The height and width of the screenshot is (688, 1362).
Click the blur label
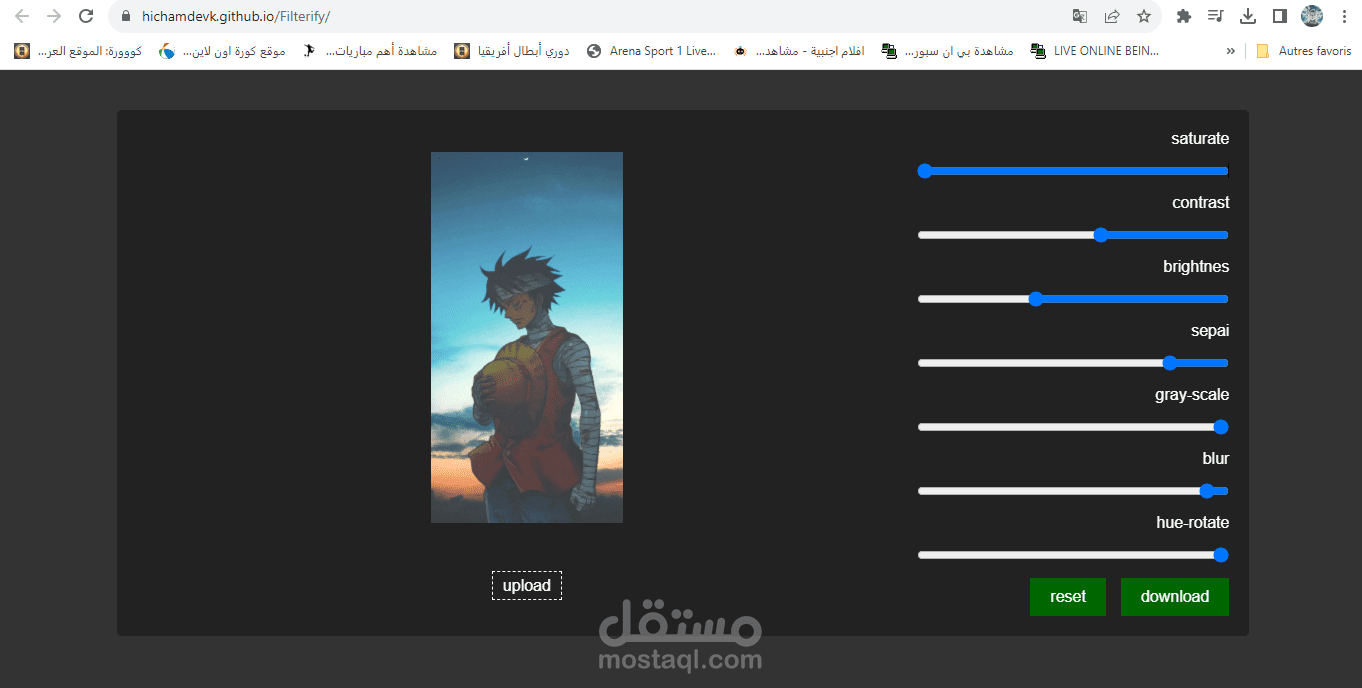pos(1216,459)
